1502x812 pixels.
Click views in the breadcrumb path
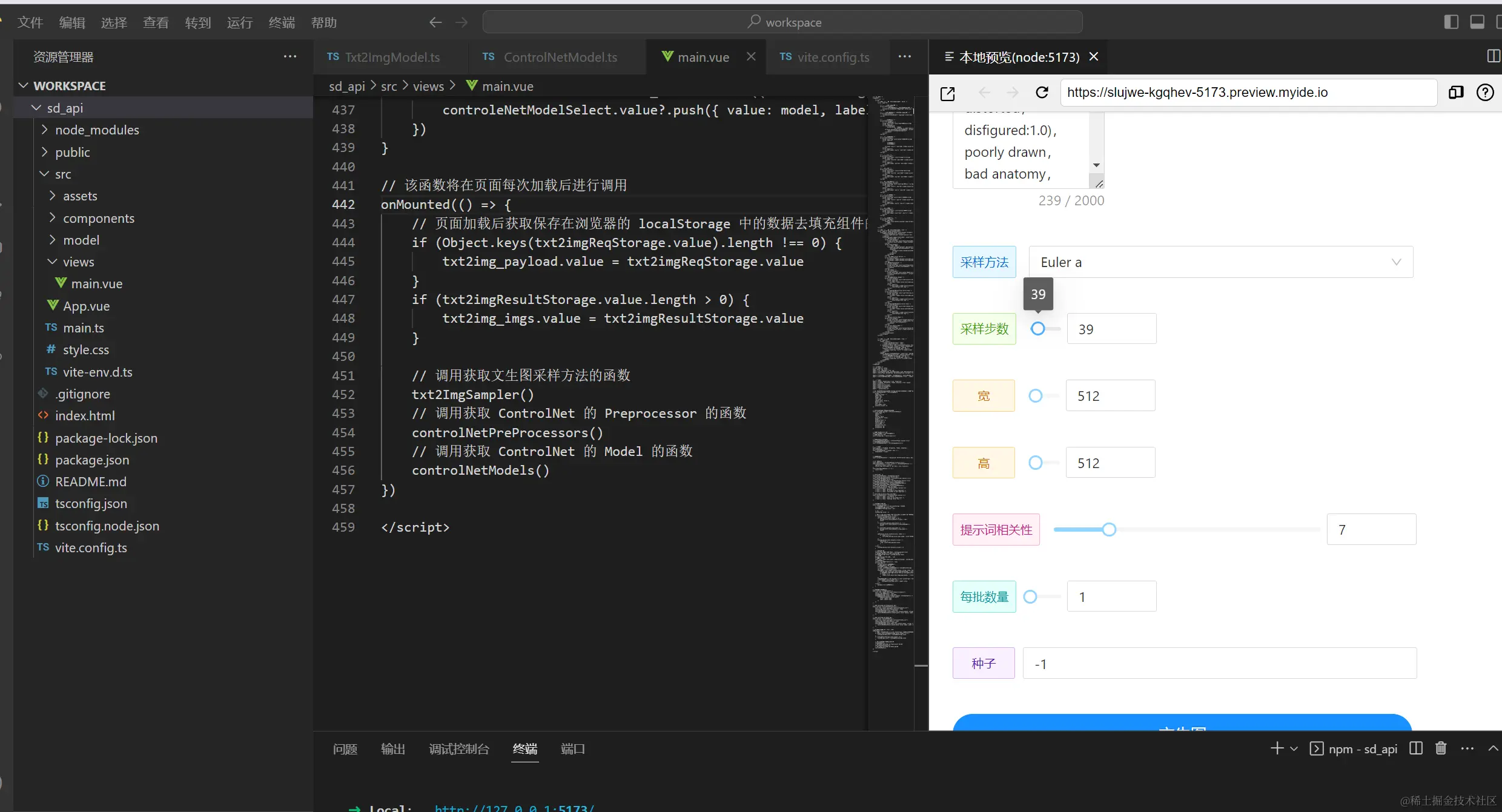coord(428,86)
